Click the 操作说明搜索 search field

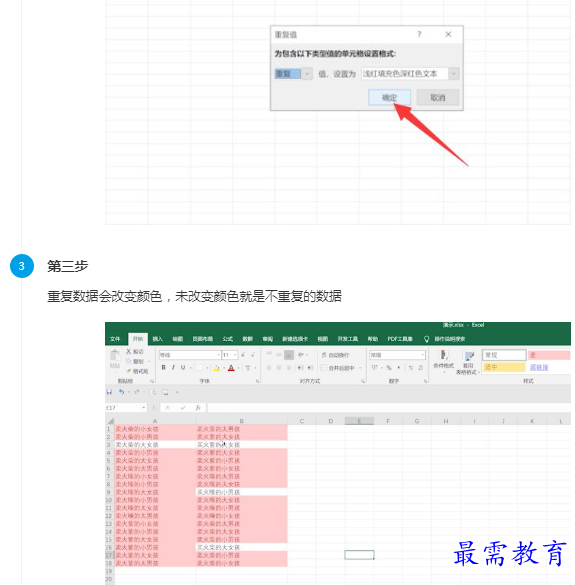pos(450,339)
